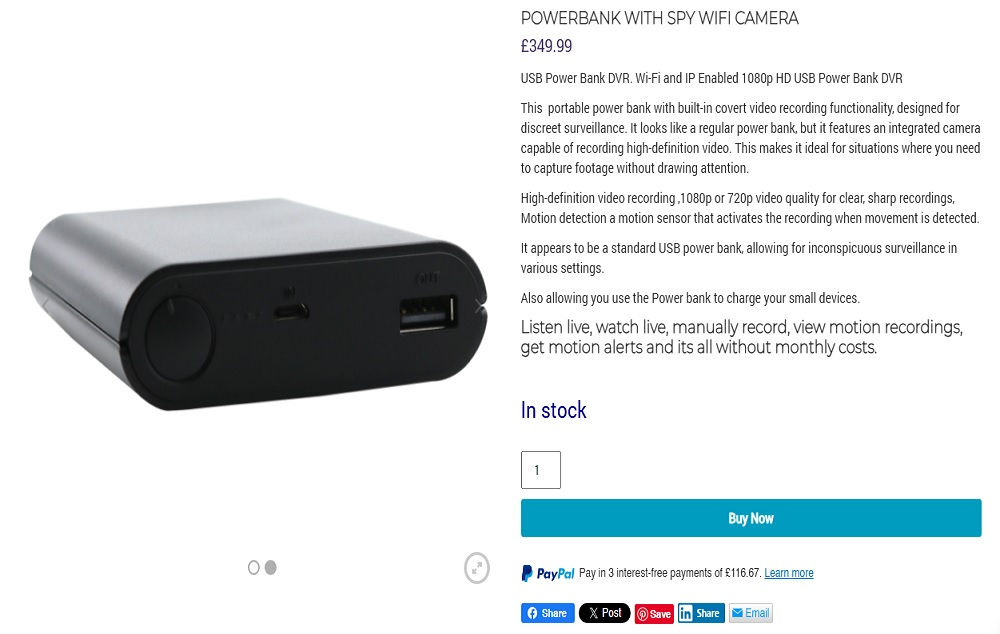Show previous product image via left arrow
This screenshot has width=1000, height=634.
pyautogui.click(x=46, y=306)
